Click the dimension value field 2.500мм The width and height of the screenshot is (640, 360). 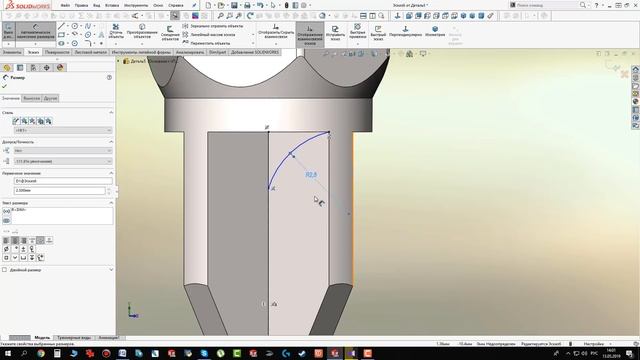(x=60, y=191)
